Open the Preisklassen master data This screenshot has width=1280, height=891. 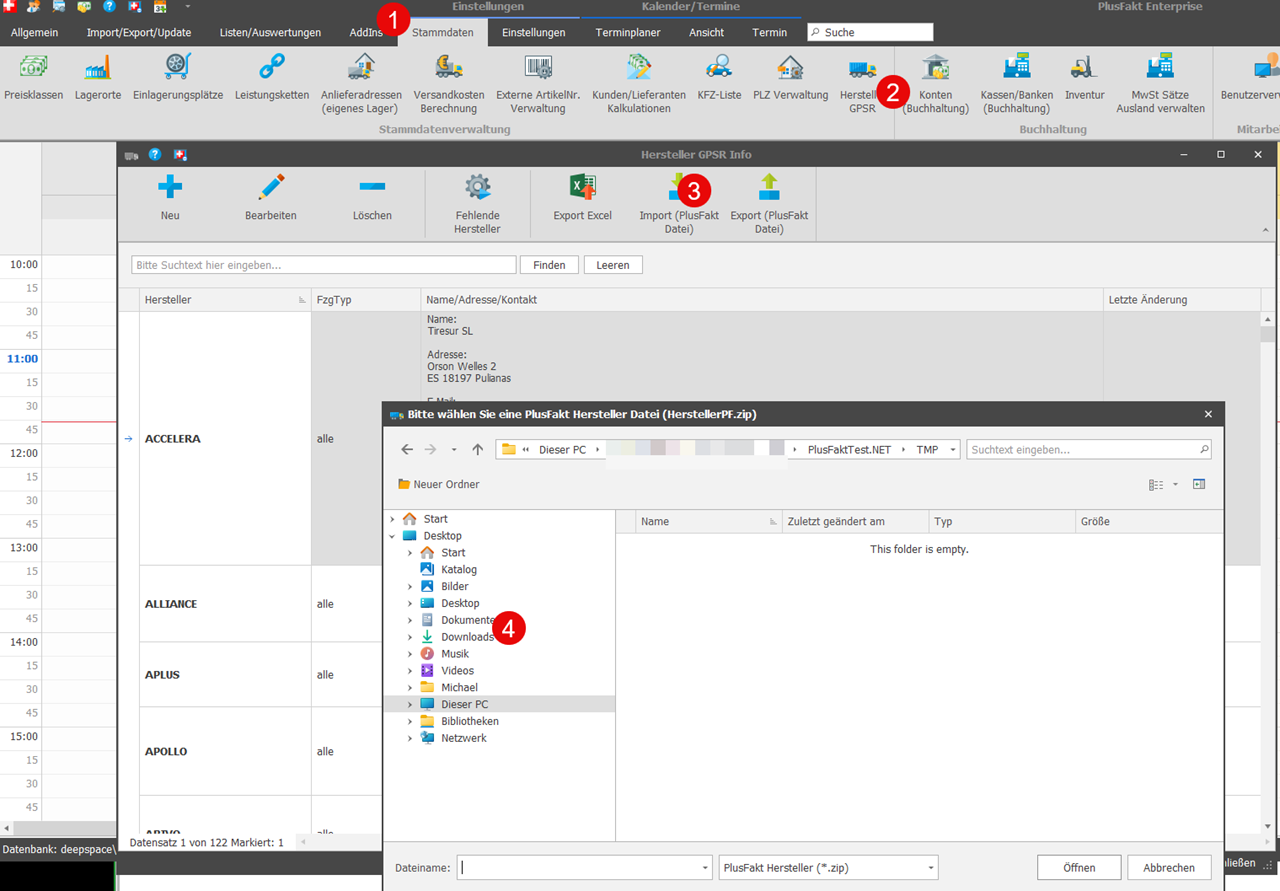[x=34, y=79]
